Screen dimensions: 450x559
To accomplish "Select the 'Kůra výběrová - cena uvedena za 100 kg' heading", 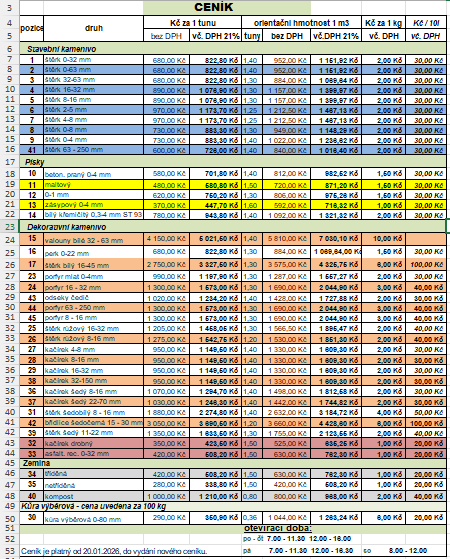I will pos(233,506).
